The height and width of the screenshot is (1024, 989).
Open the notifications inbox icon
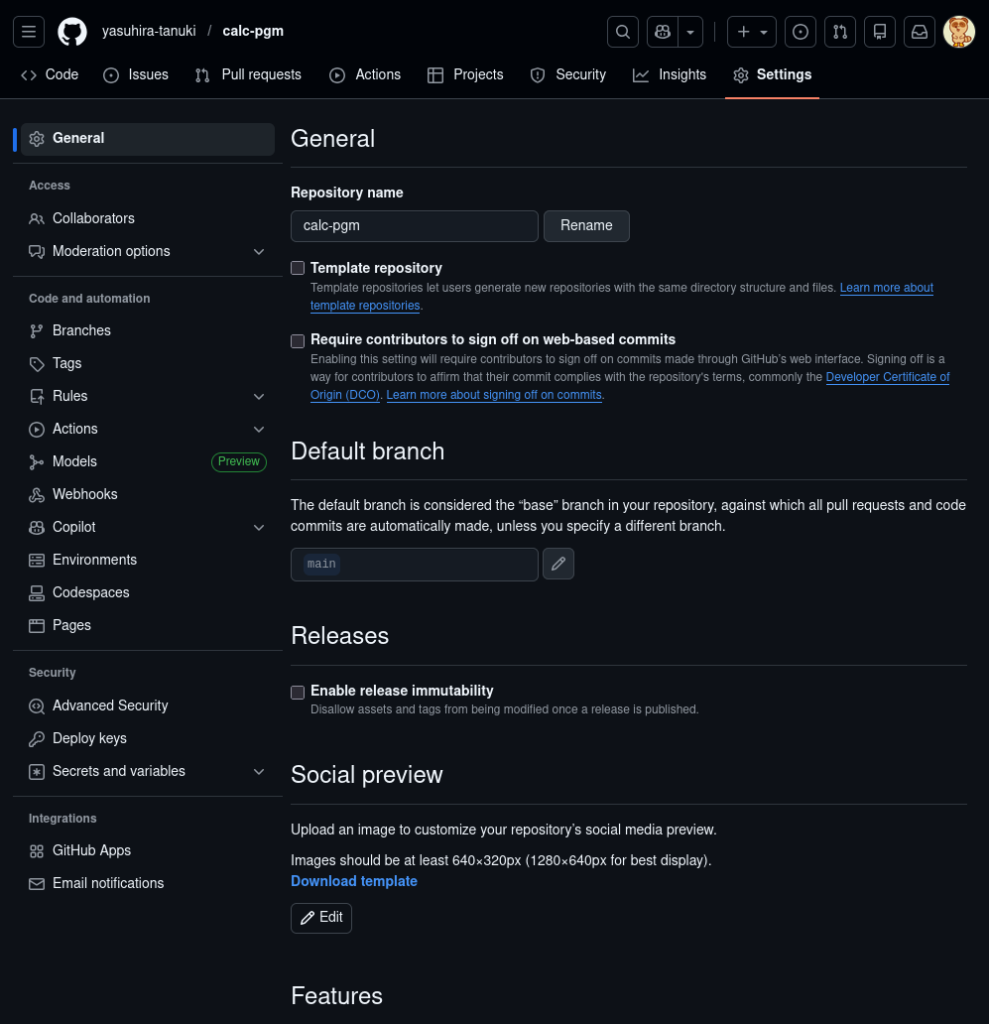919,32
